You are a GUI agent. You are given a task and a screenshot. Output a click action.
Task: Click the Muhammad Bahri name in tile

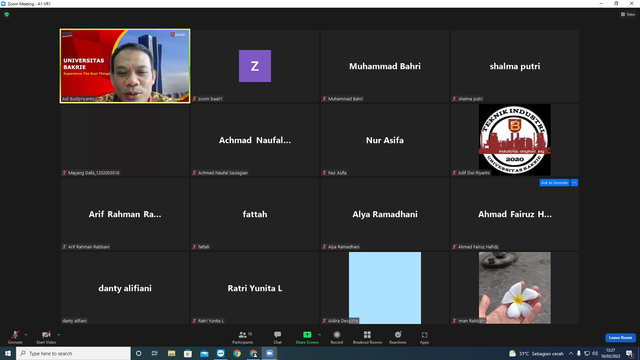385,66
